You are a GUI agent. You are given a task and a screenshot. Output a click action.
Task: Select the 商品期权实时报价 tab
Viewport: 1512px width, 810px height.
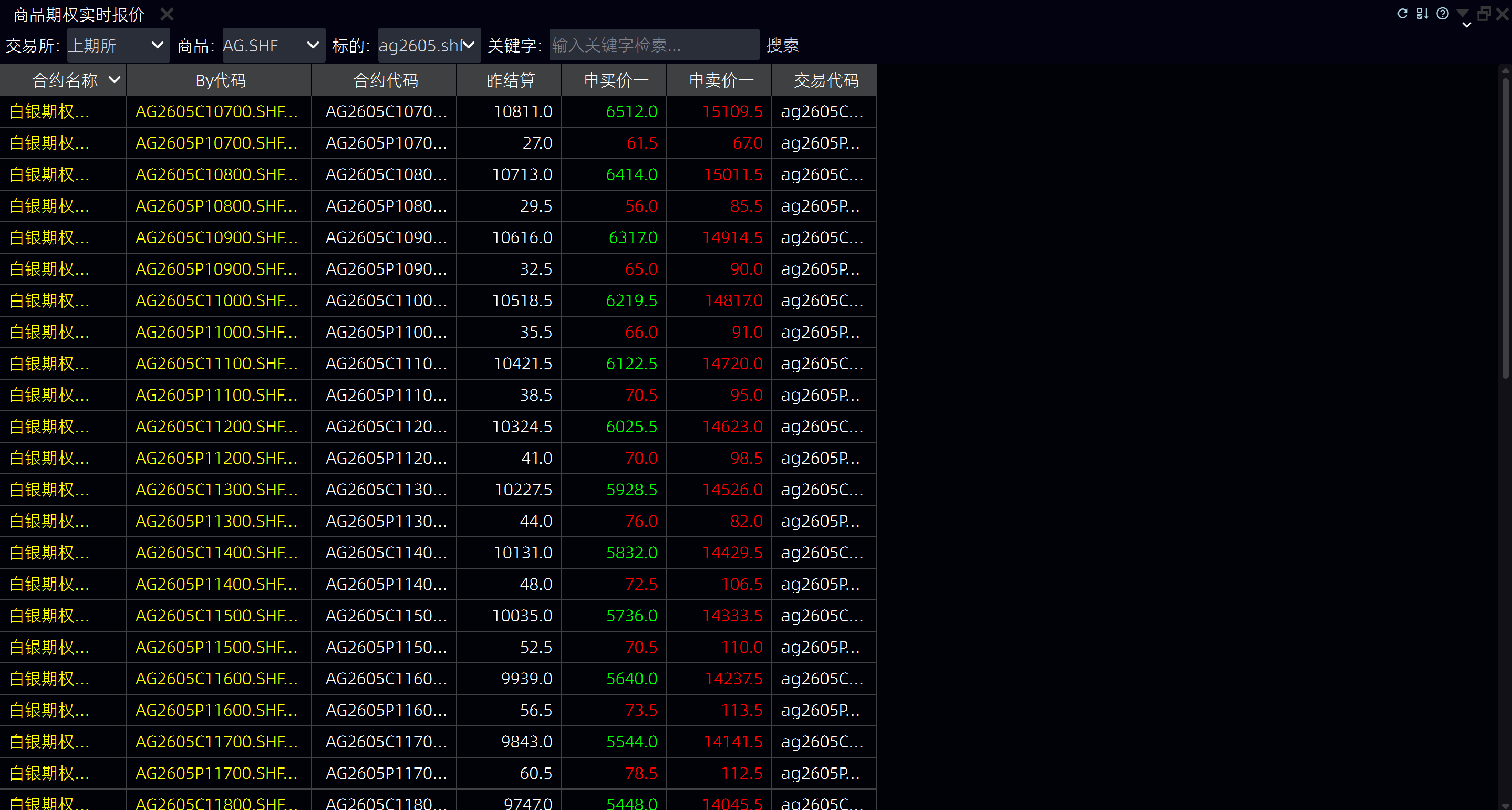[79, 15]
